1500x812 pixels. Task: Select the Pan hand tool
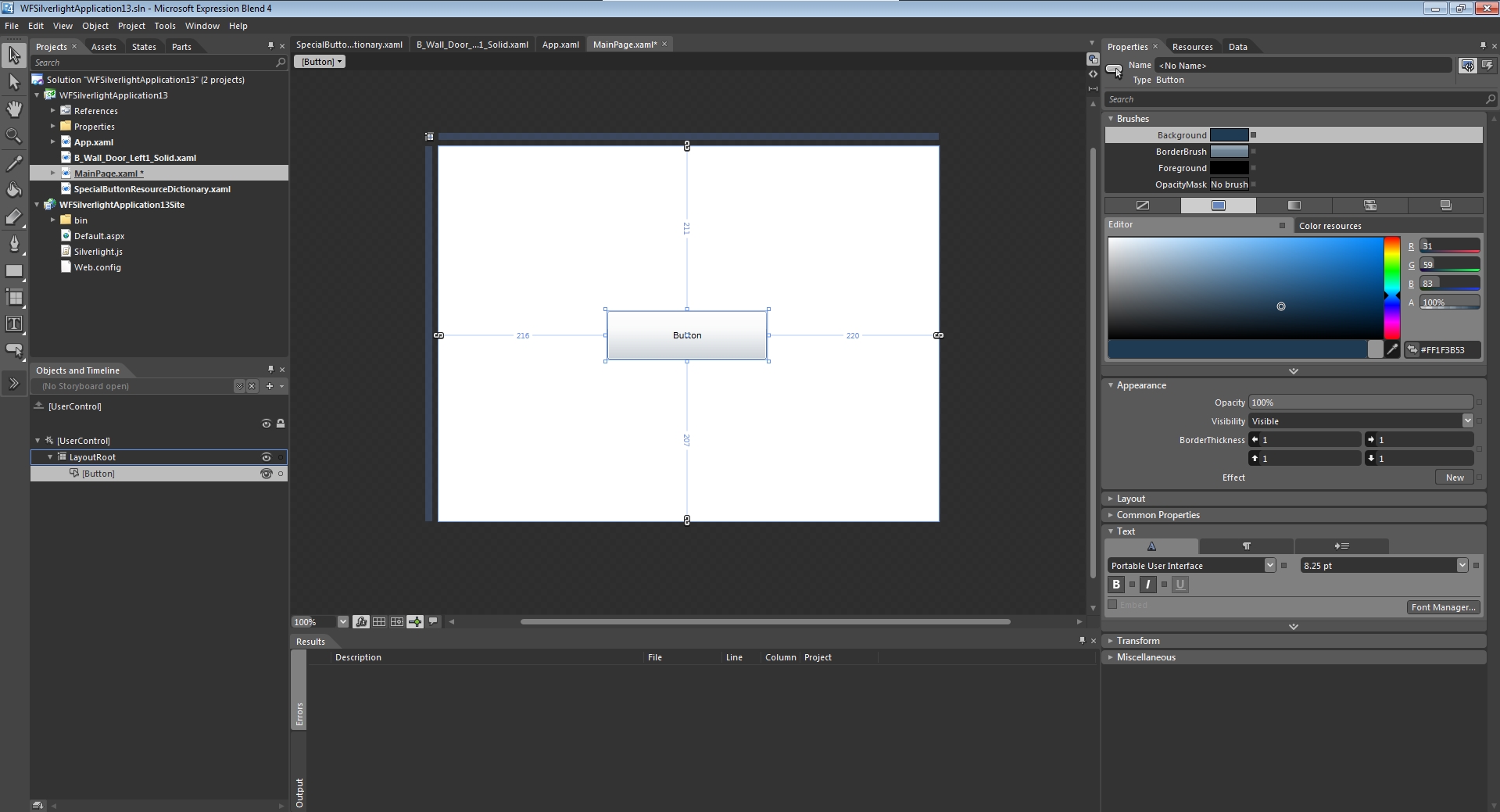tap(14, 109)
